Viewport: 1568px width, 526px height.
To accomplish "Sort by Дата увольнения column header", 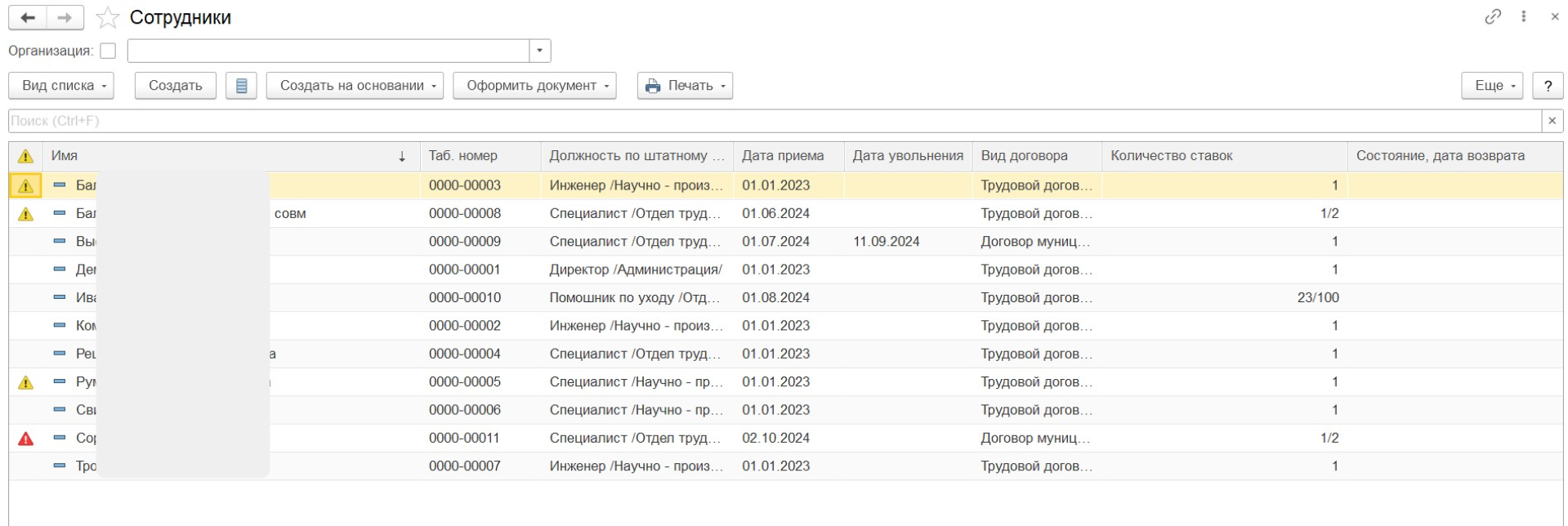I will 908,156.
